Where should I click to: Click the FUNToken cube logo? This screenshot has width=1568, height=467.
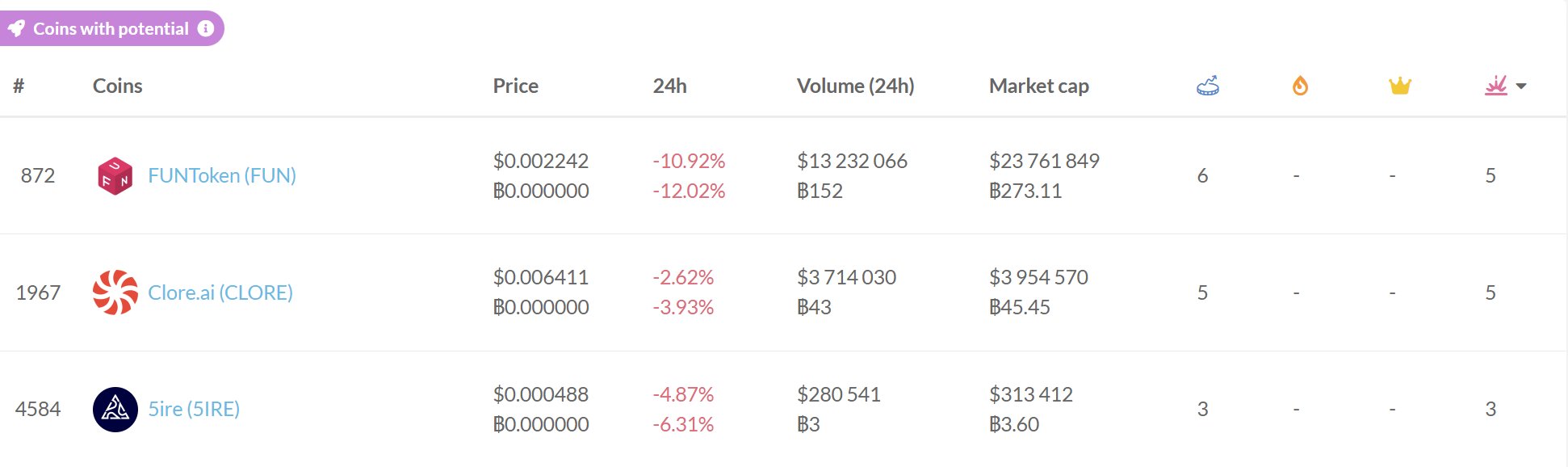(x=115, y=176)
